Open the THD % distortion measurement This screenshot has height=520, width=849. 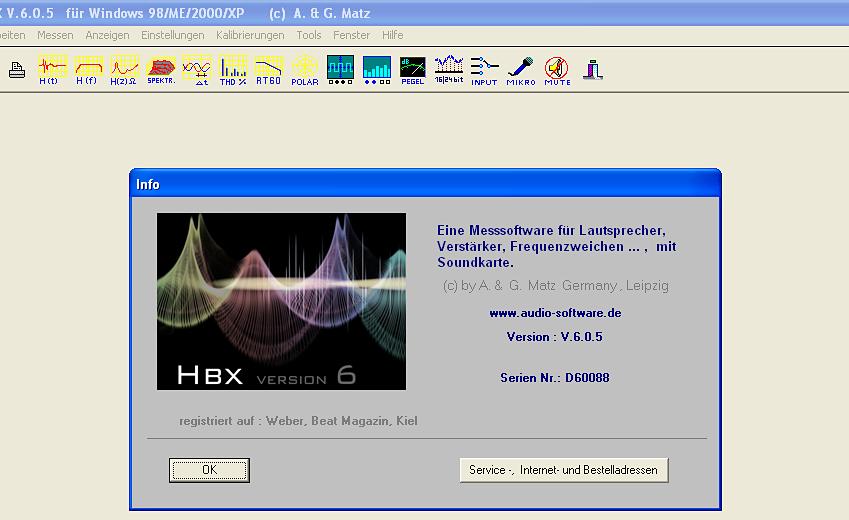233,70
